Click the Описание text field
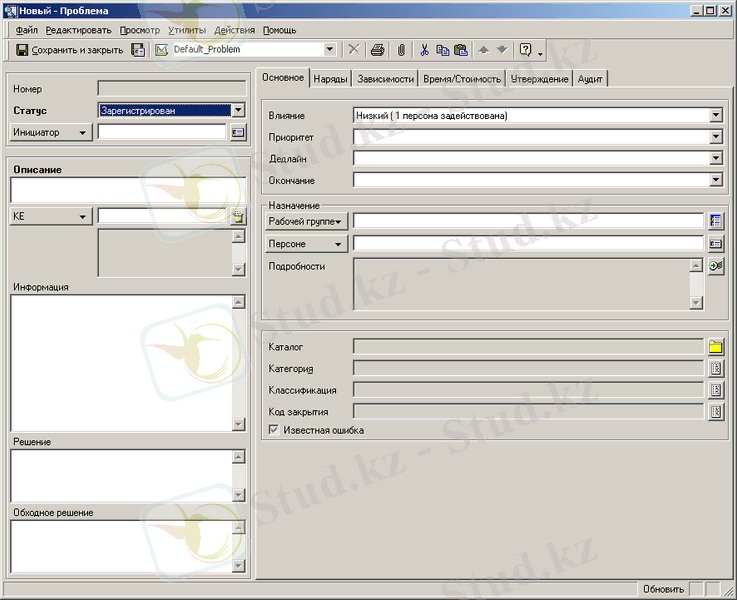 (127, 189)
